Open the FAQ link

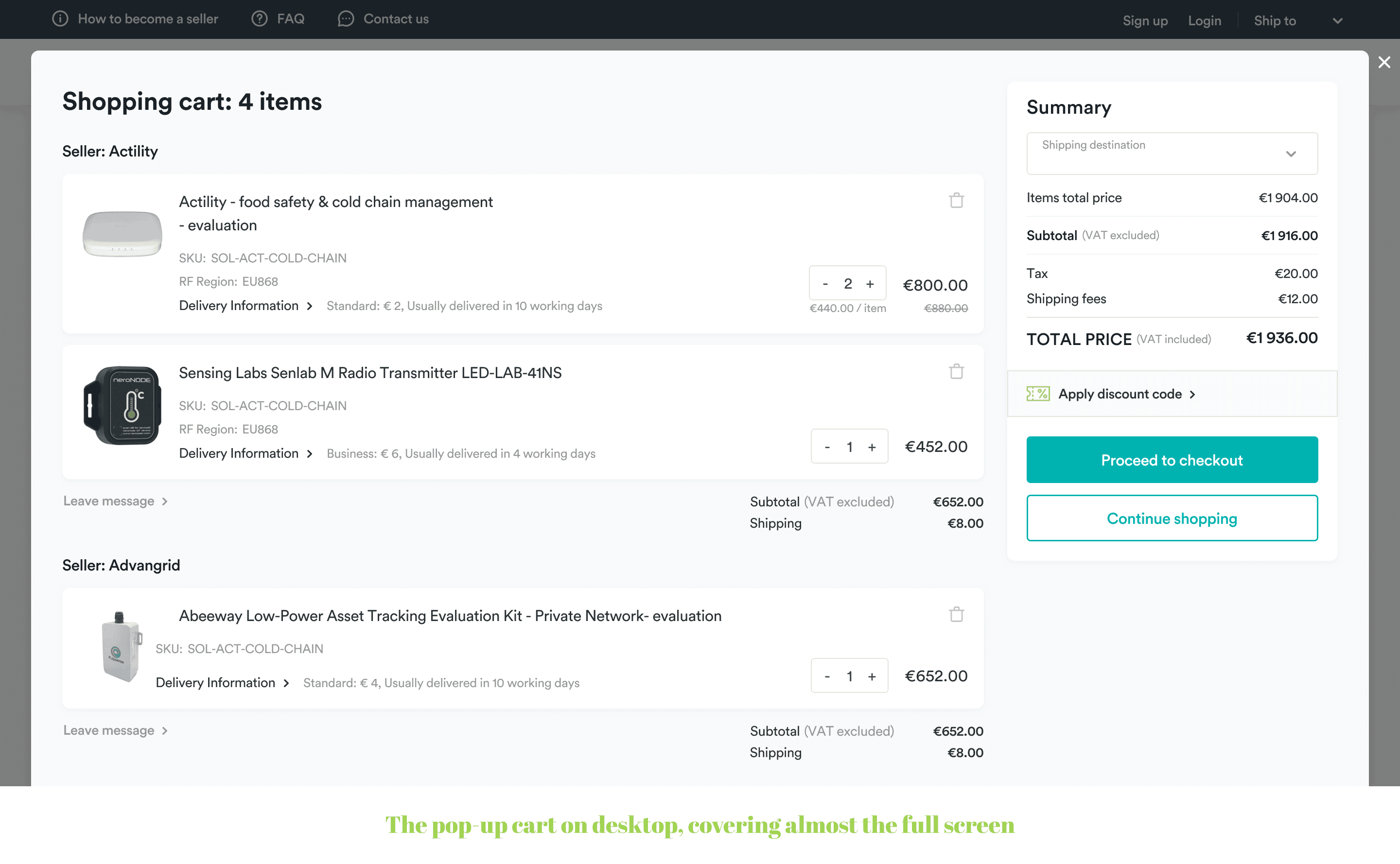point(290,19)
